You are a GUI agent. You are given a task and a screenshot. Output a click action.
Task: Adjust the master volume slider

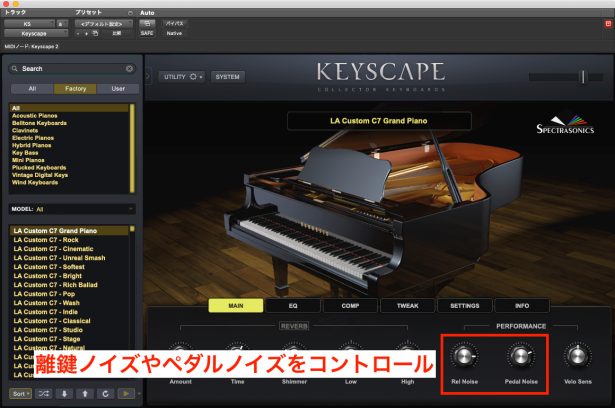tap(583, 77)
